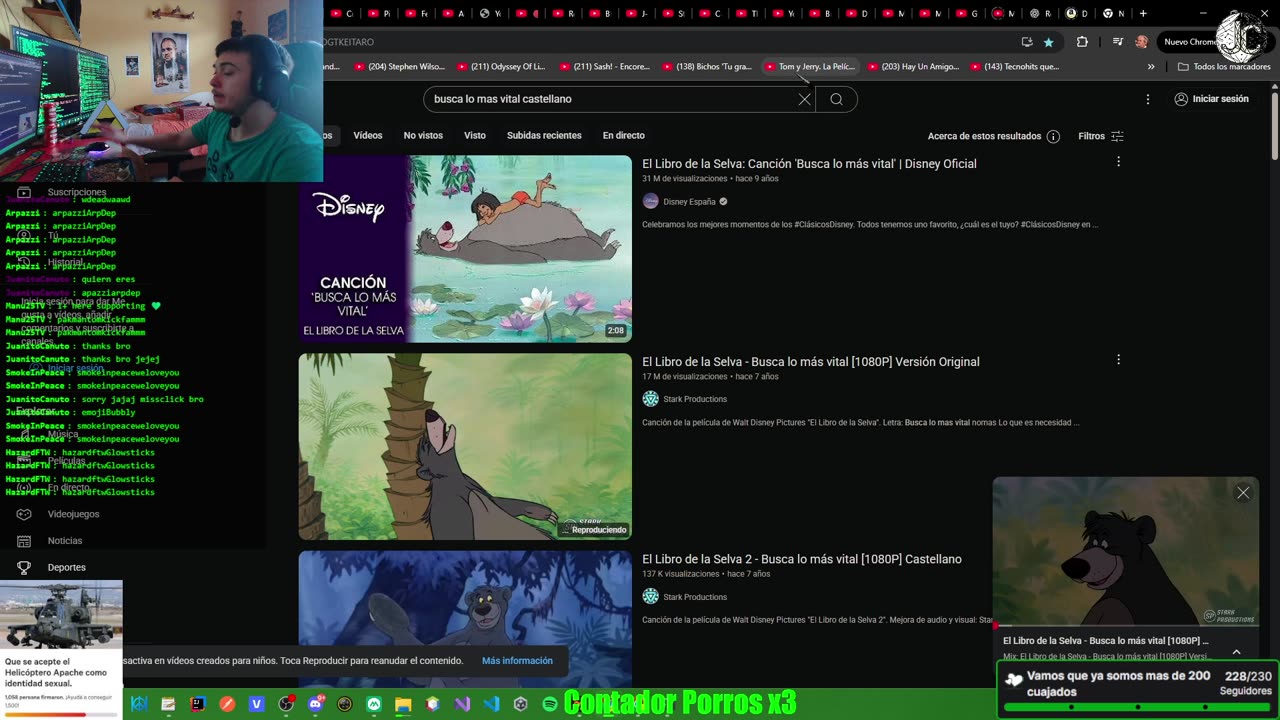Click Stark Productions avatar under Versión Original result

point(651,399)
